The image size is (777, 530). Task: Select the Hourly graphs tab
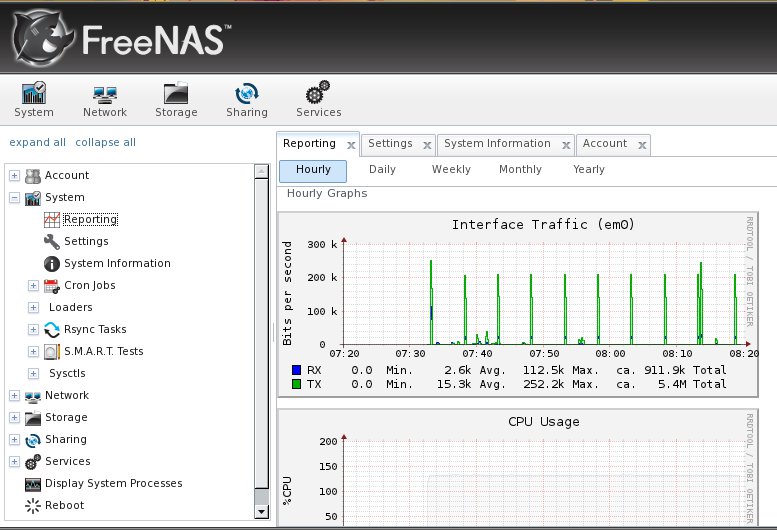313,170
